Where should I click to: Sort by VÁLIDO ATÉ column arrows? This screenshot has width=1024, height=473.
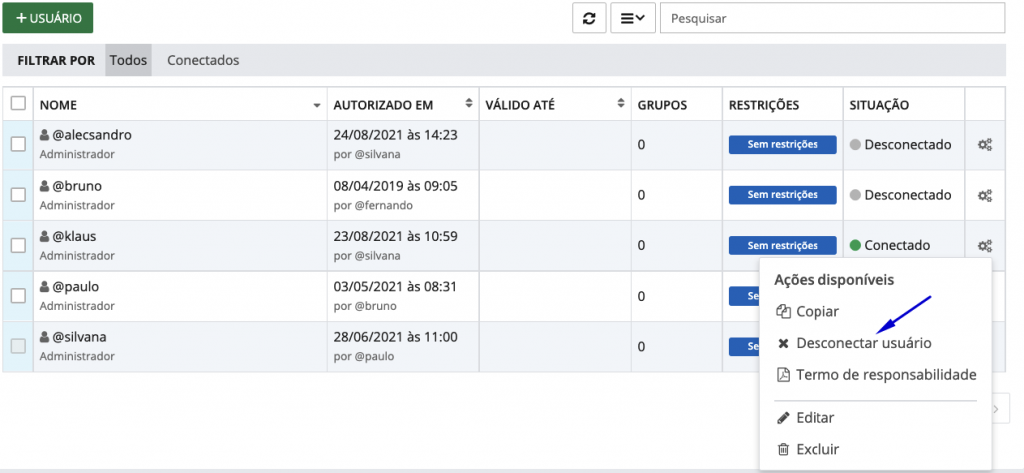[x=620, y=104]
